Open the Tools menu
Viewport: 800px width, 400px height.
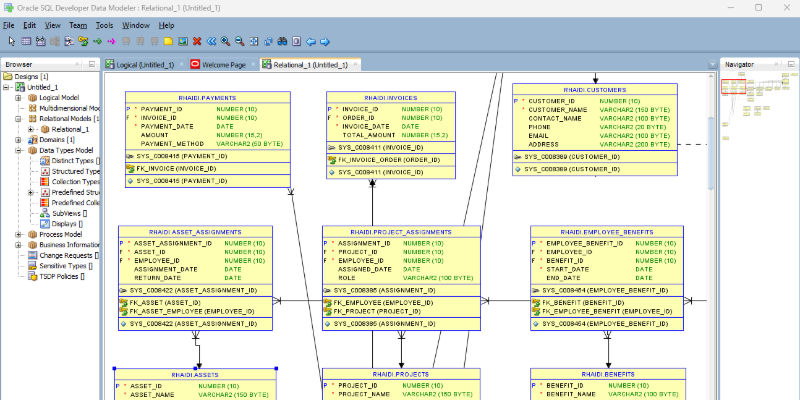pos(105,25)
